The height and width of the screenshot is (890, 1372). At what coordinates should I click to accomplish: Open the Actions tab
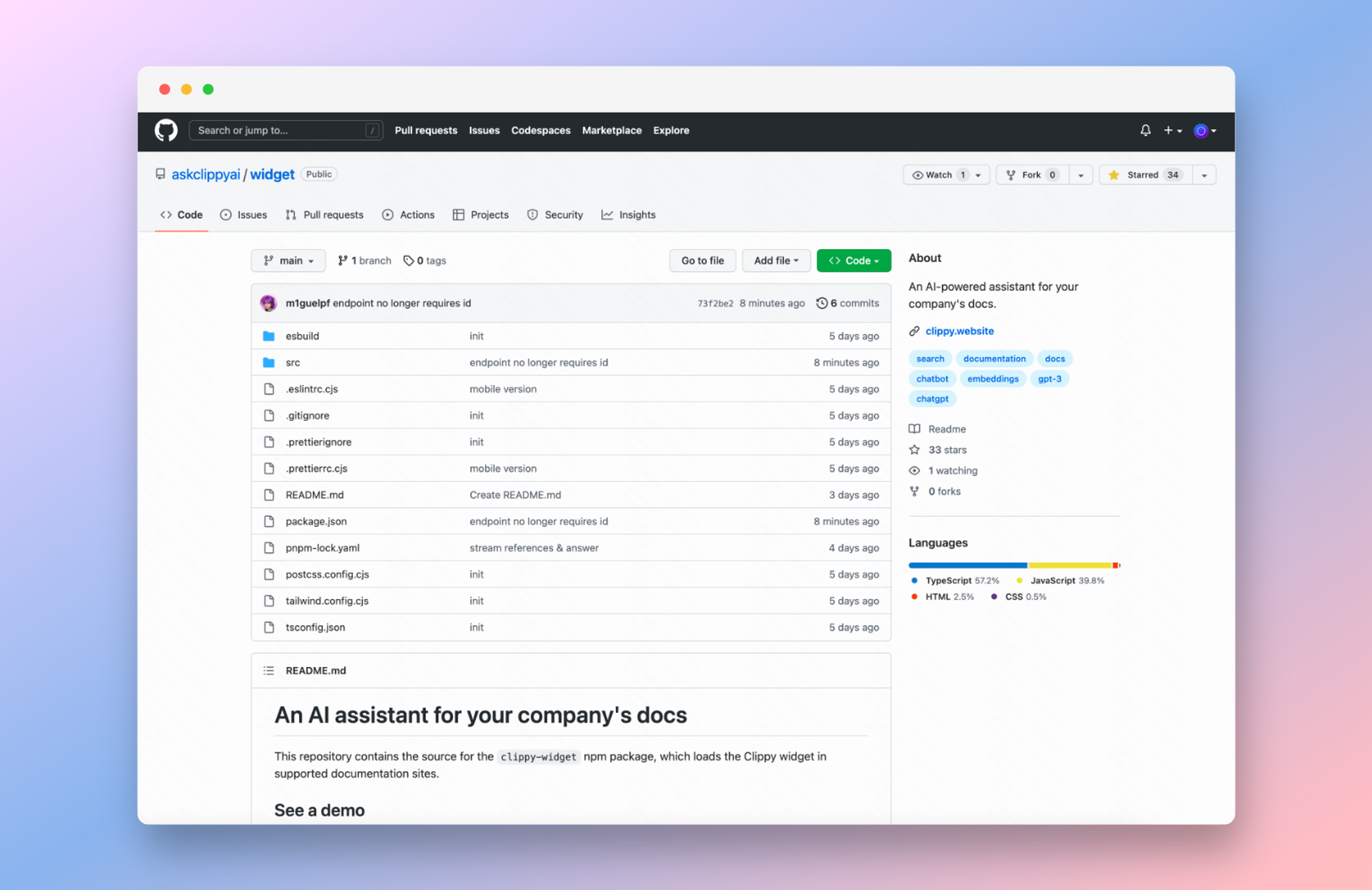pyautogui.click(x=408, y=215)
